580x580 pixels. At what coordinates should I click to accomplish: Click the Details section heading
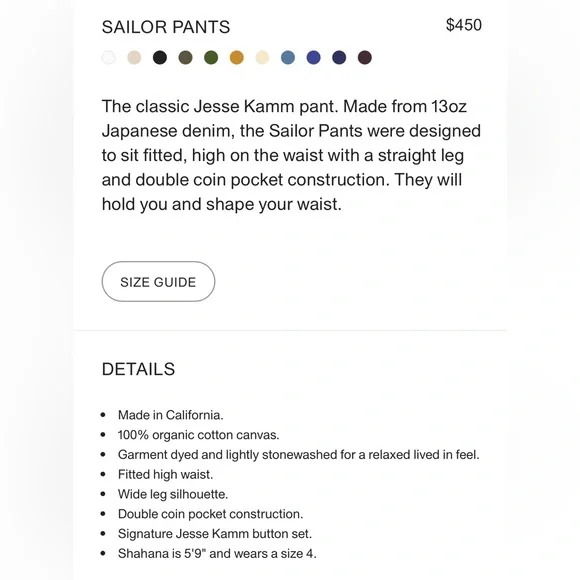(138, 369)
